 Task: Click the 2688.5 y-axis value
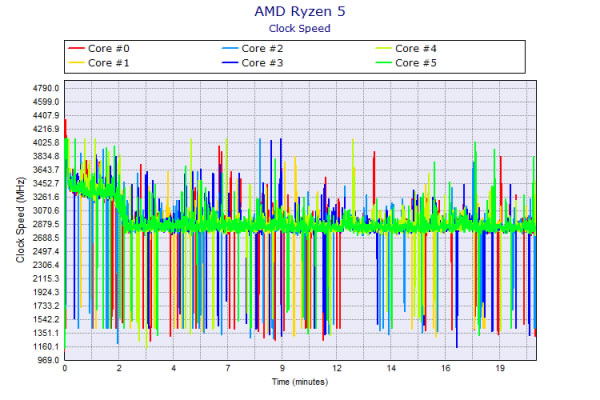pyautogui.click(x=46, y=238)
